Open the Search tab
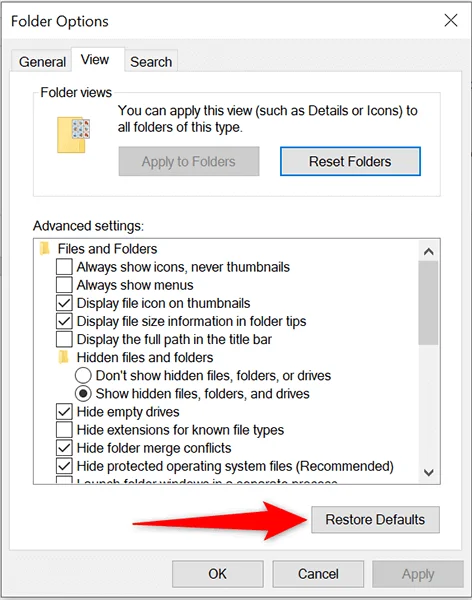 (151, 62)
